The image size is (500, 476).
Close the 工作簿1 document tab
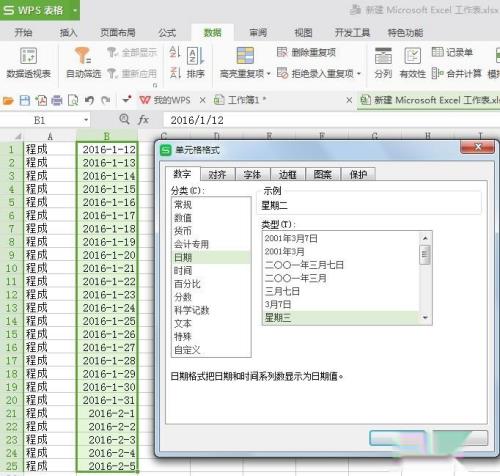tap(349, 100)
